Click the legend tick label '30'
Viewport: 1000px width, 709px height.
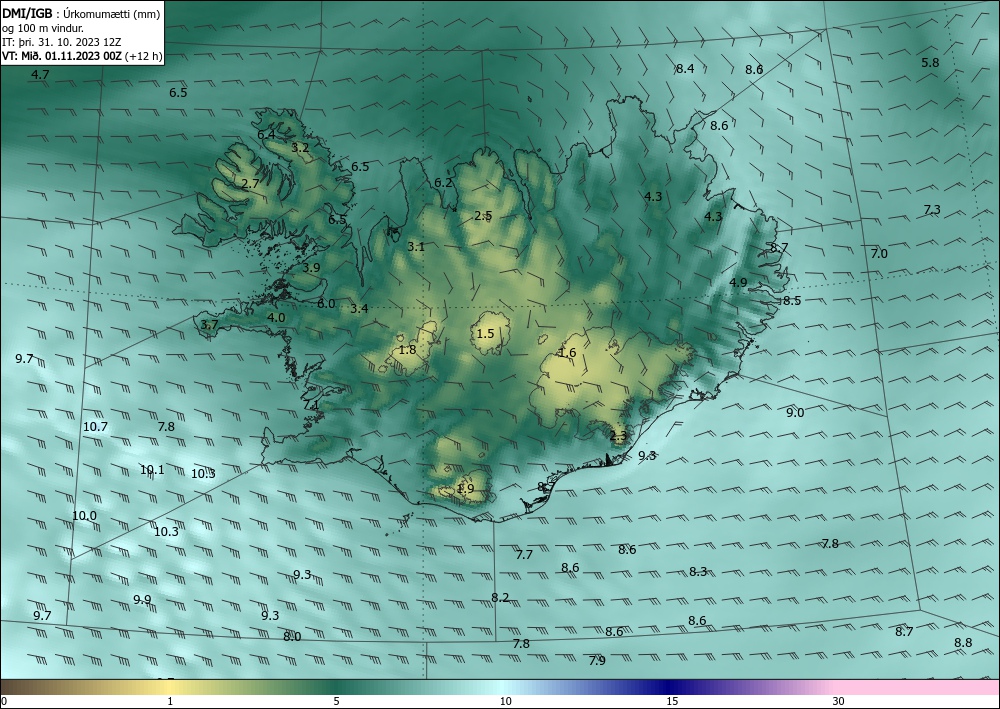click(x=838, y=702)
